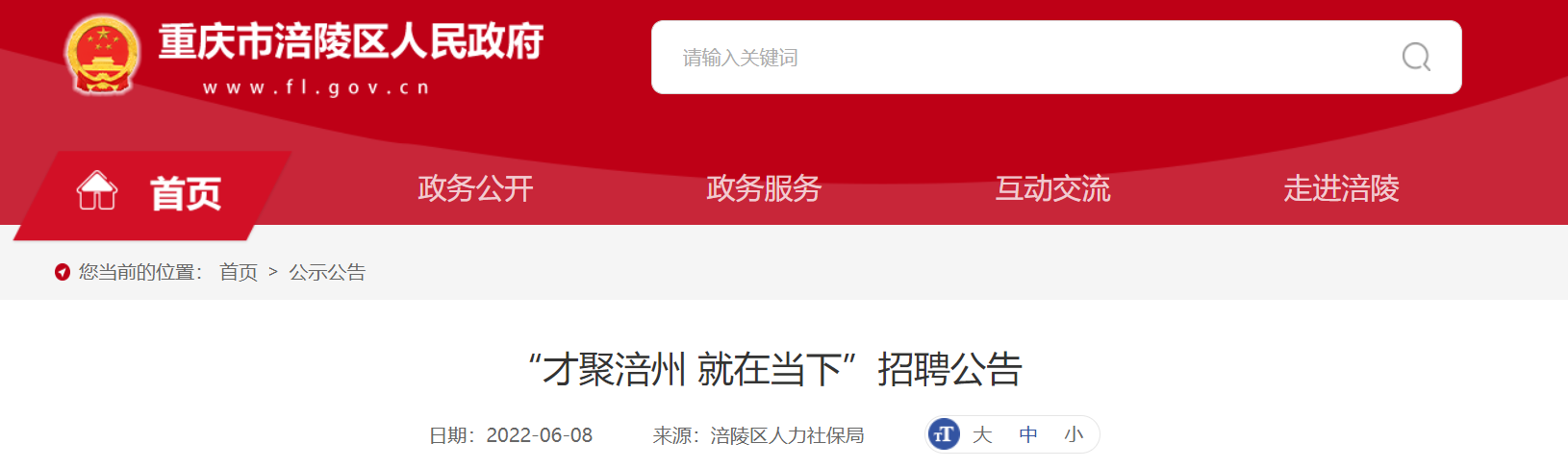1568x468 pixels.
Task: Click the red location pin icon
Action: (63, 272)
